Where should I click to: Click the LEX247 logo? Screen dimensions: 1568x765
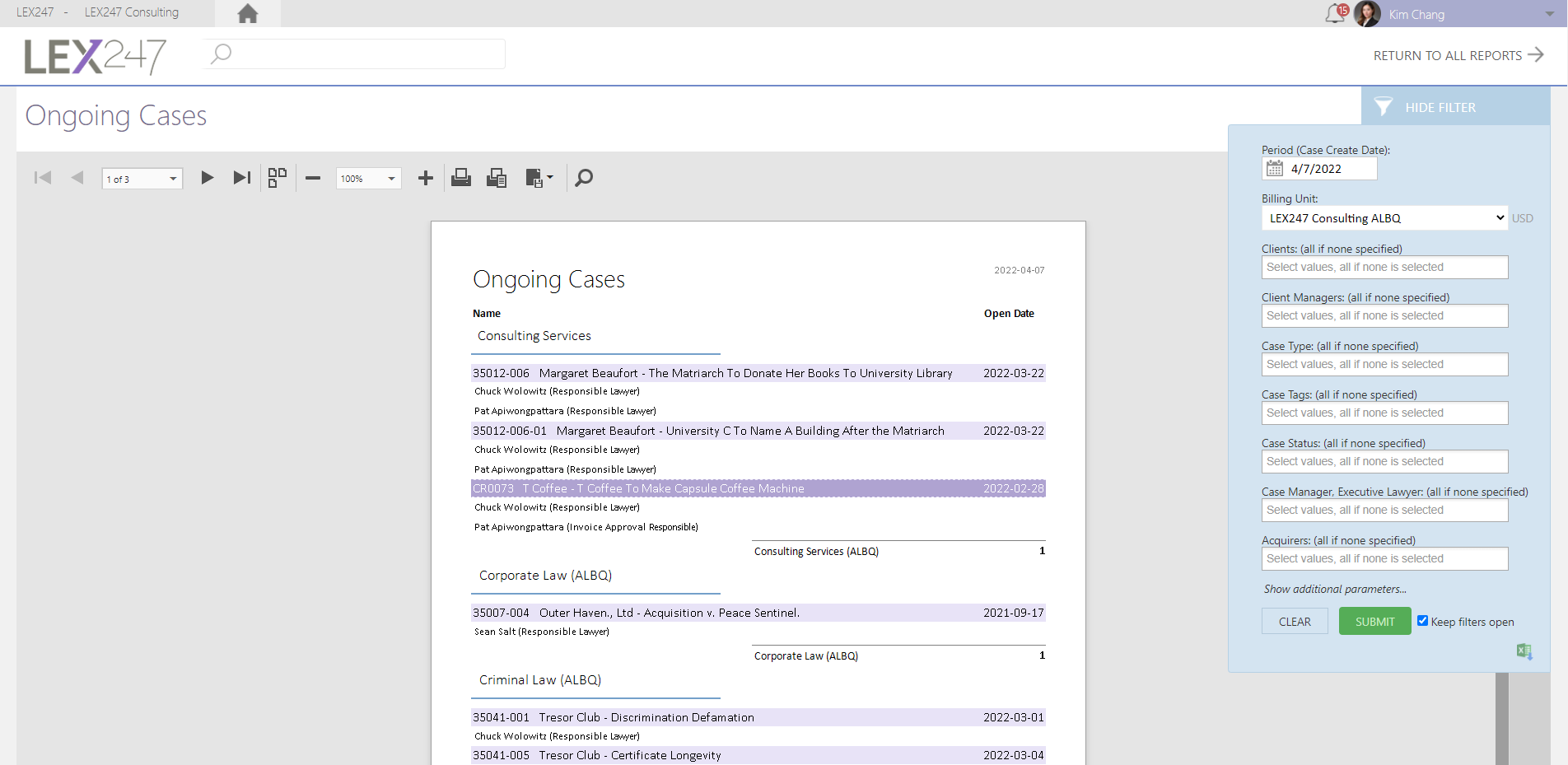95,57
